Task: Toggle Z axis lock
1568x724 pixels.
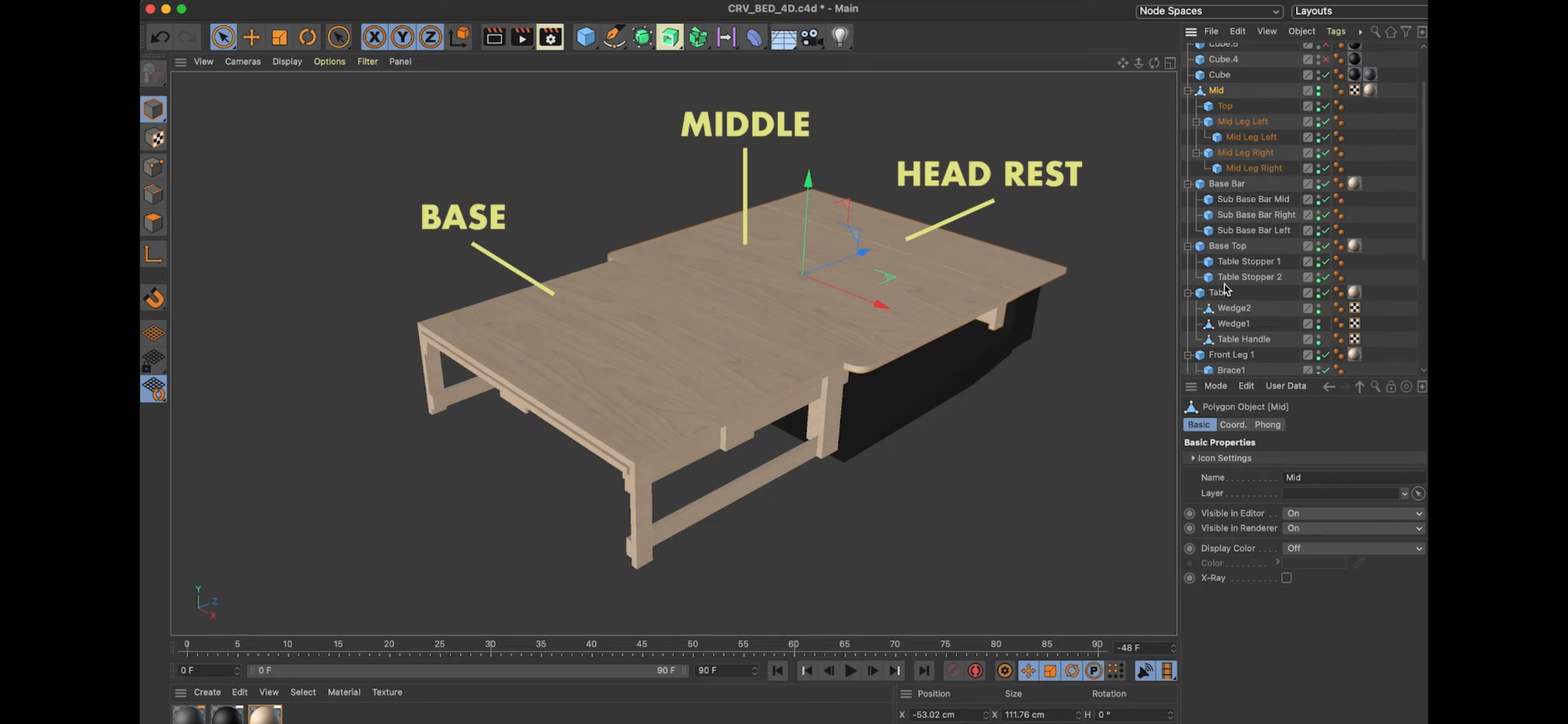Action: 430,37
